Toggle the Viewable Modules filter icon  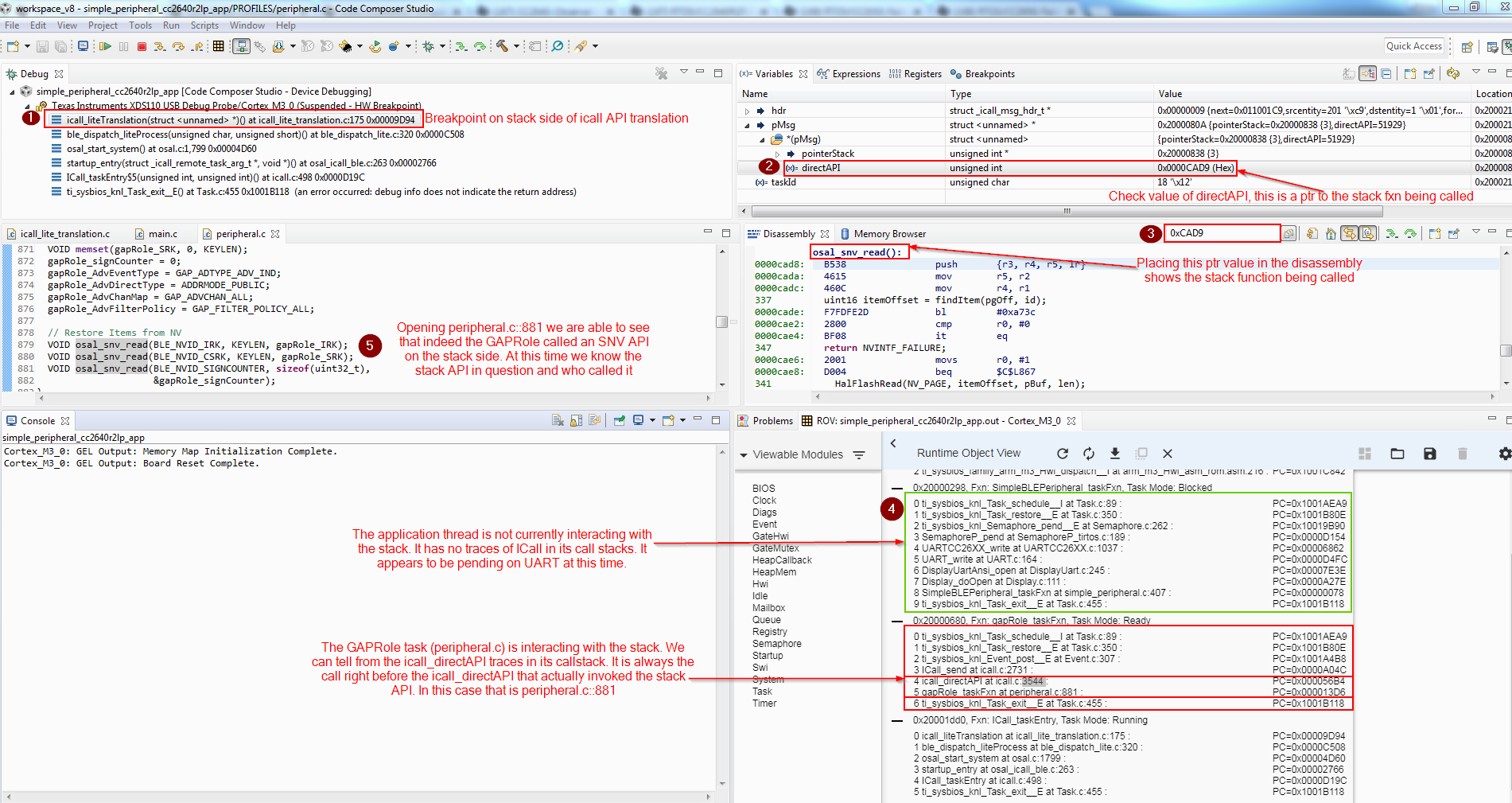point(859,455)
